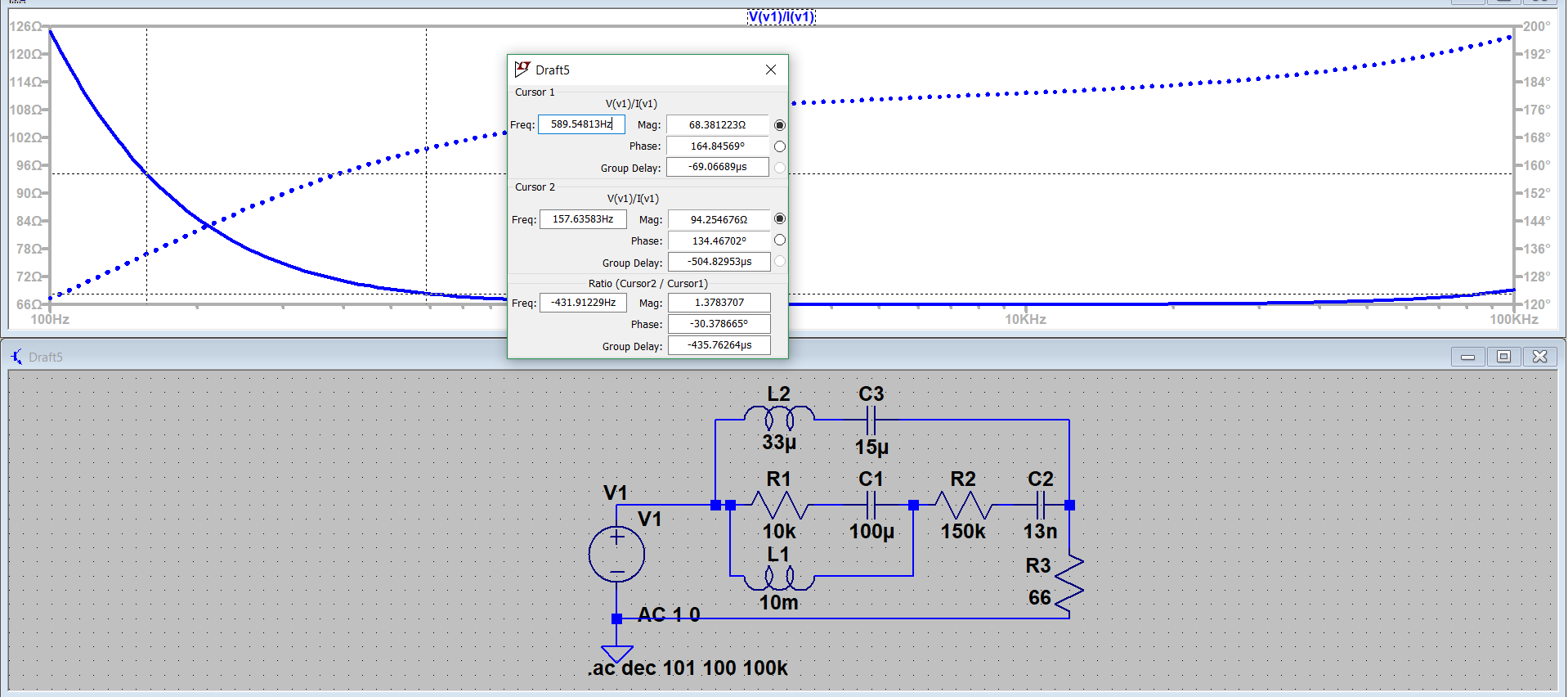
Task: Select Cursor 2 Phase radio button
Action: pyautogui.click(x=780, y=240)
